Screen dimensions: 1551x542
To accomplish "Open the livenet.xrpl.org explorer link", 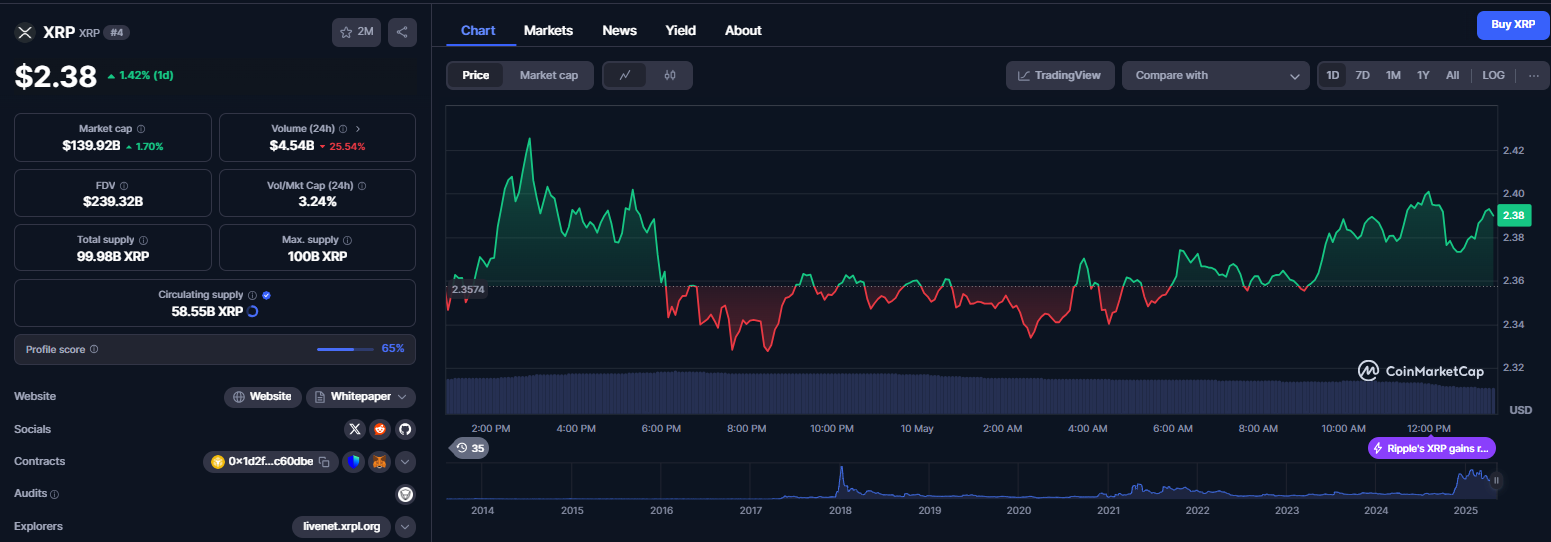I will coord(342,526).
